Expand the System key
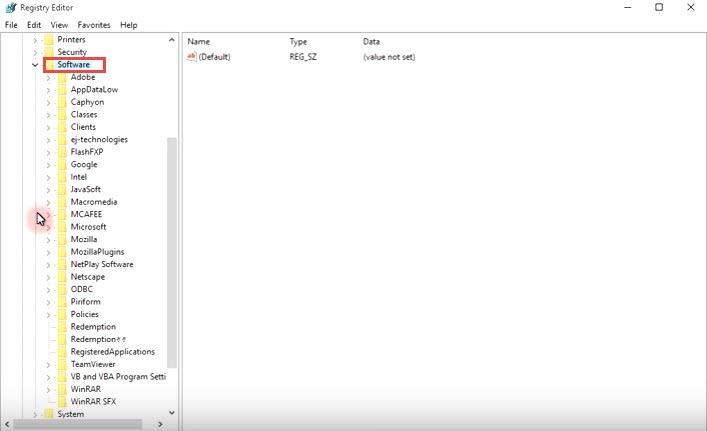The width and height of the screenshot is (707, 431). click(35, 414)
